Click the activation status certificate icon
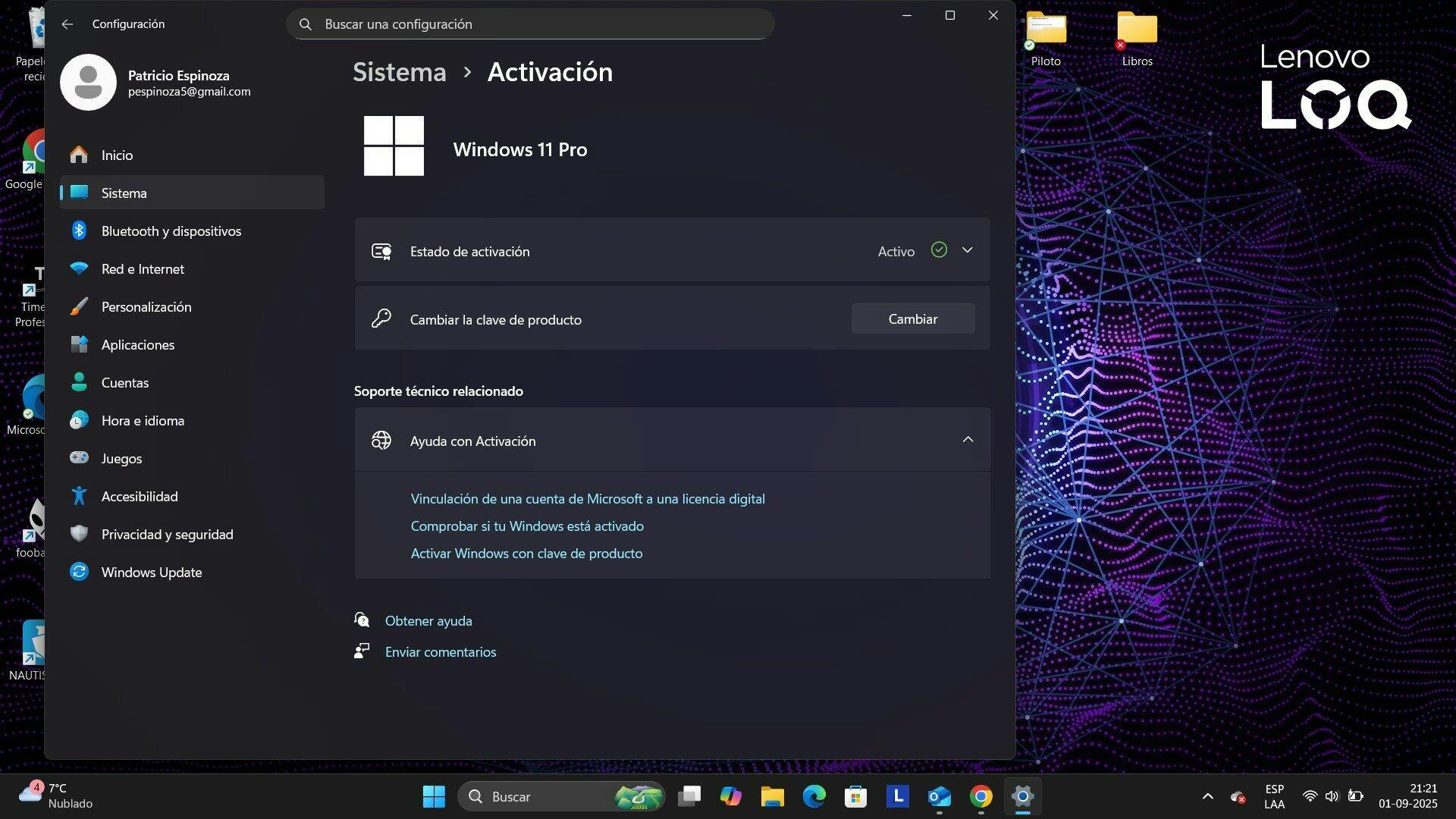The width and height of the screenshot is (1456, 819). click(381, 251)
